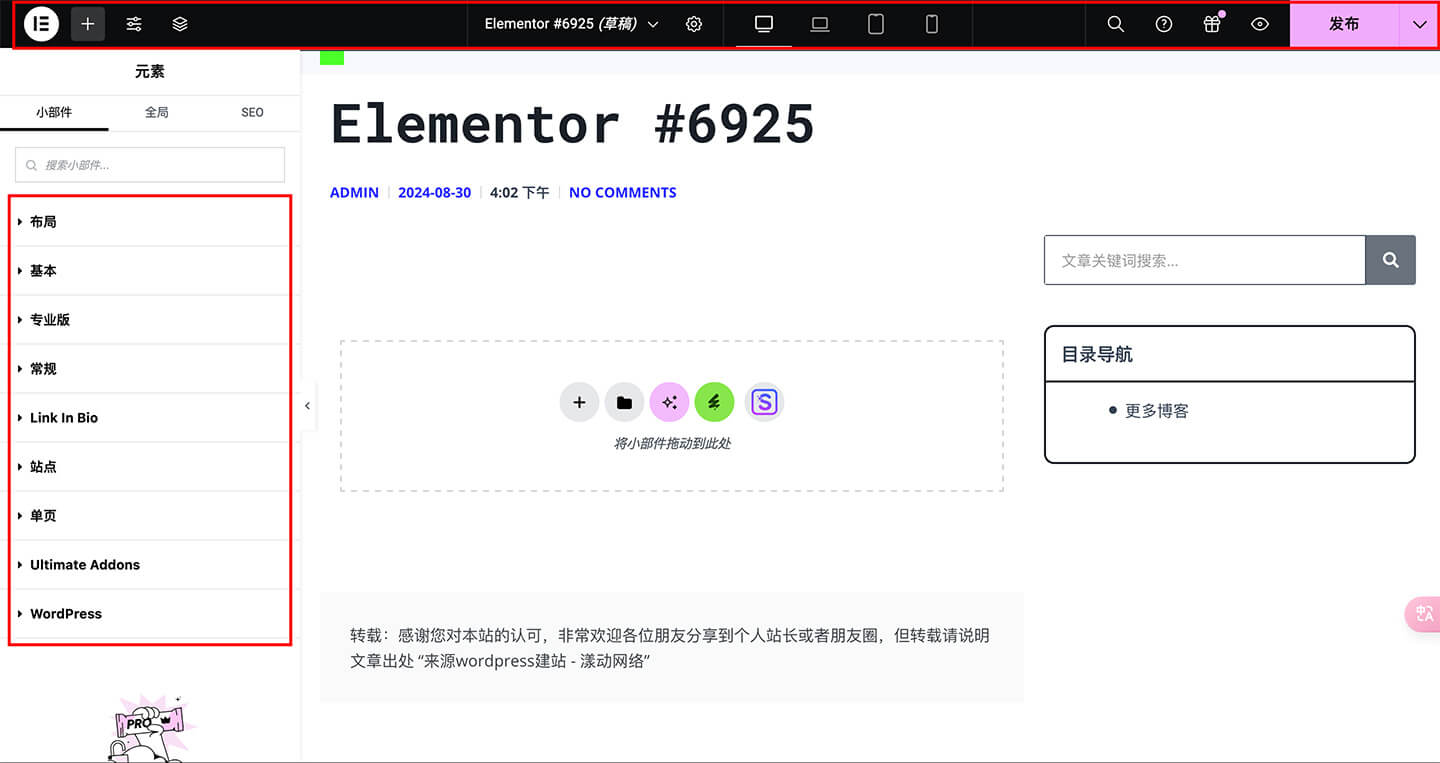1440x763 pixels.
Task: Open the Elementor logo menu
Action: pyautogui.click(x=42, y=24)
